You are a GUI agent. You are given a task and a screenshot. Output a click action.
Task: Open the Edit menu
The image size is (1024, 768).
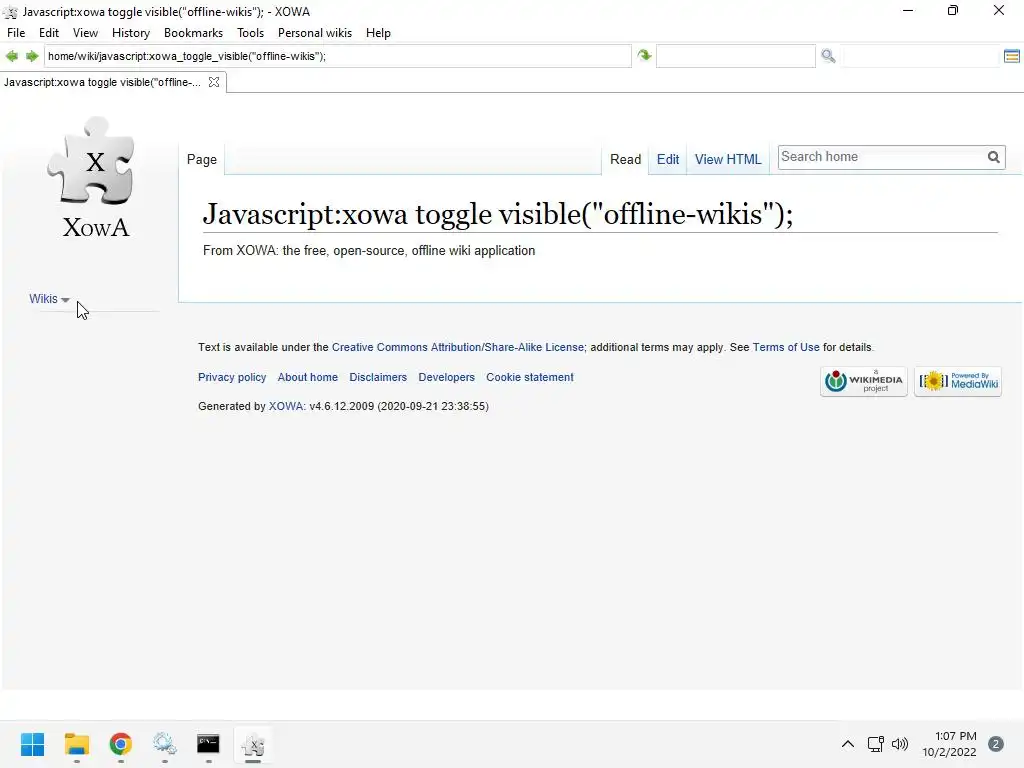[49, 33]
